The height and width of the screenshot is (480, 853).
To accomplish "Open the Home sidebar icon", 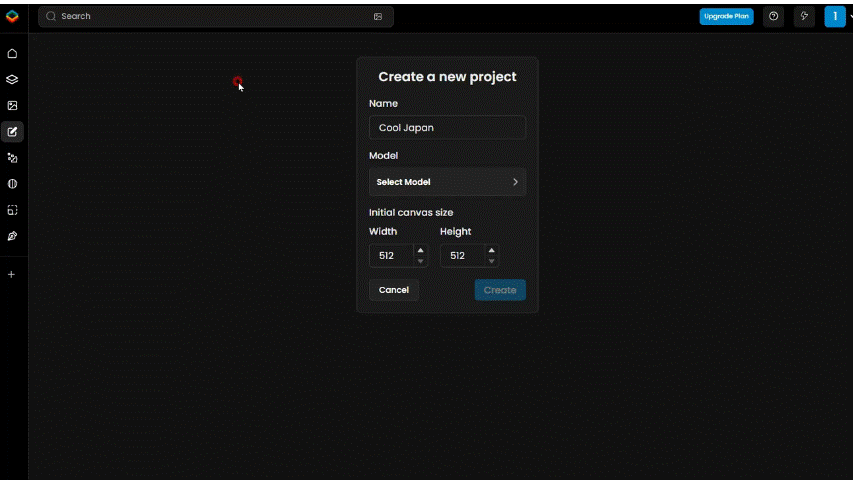I will (x=12, y=53).
